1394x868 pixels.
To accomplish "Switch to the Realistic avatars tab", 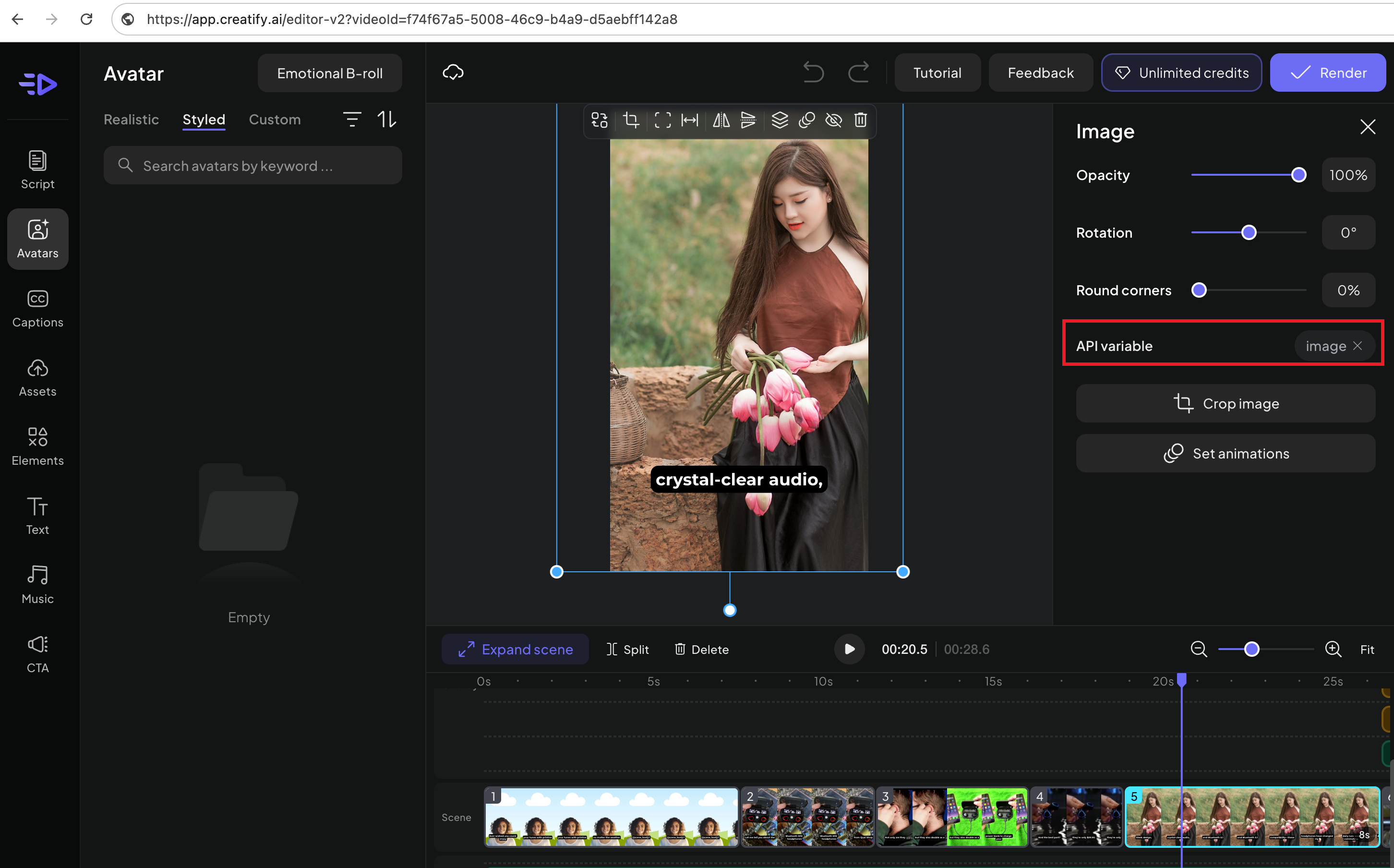I will [x=131, y=120].
